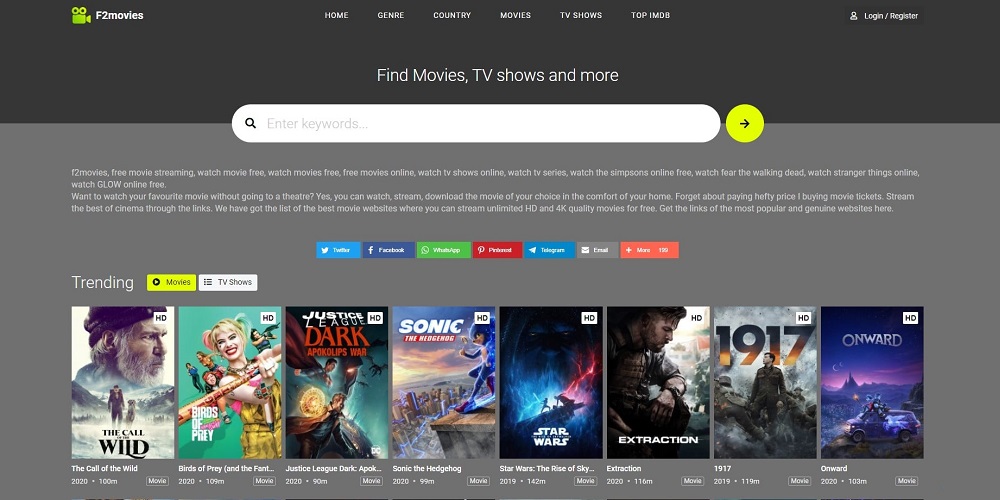The image size is (1000, 500).
Task: Share via the Email button
Action: pos(598,250)
